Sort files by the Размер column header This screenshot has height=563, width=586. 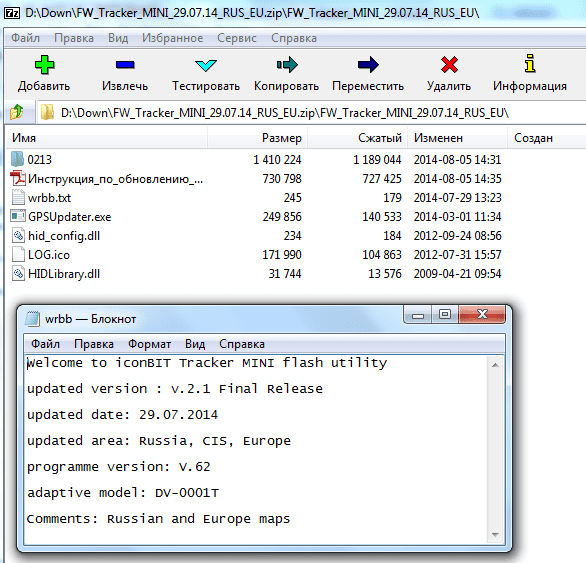[x=257, y=138]
